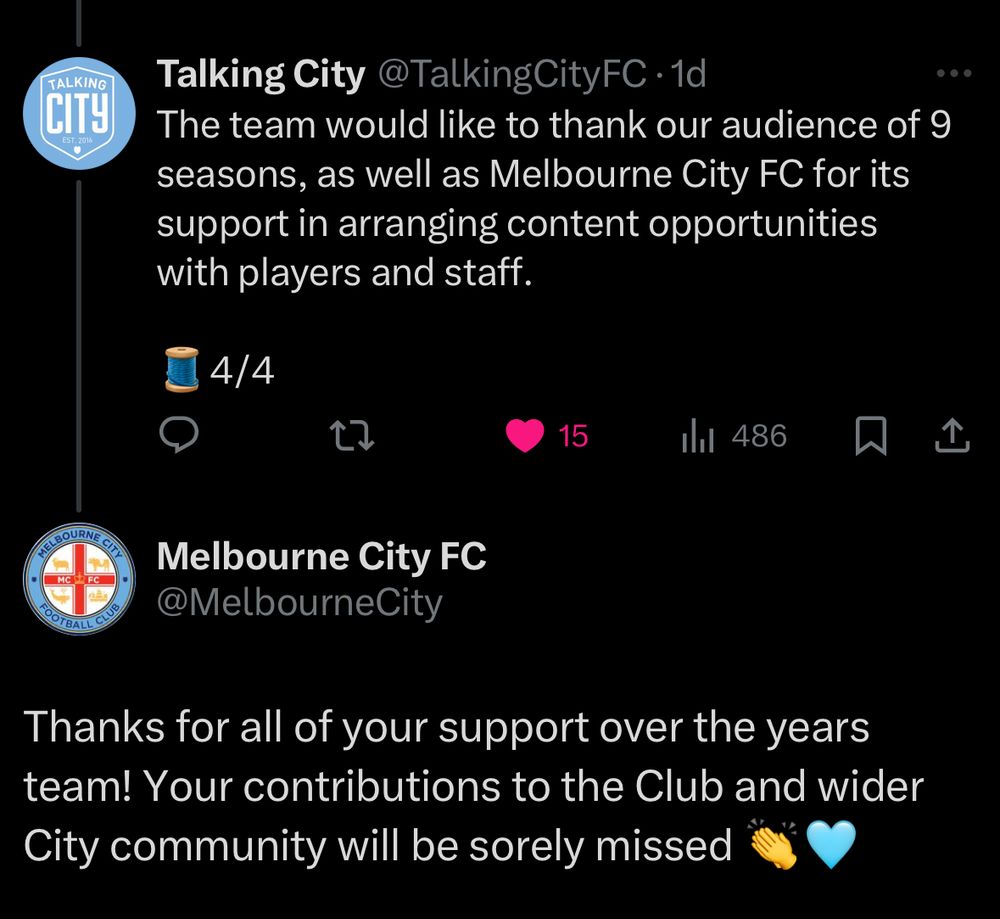Image resolution: width=1000 pixels, height=919 pixels.
Task: Repost the Talking City tweet
Action: (353, 436)
